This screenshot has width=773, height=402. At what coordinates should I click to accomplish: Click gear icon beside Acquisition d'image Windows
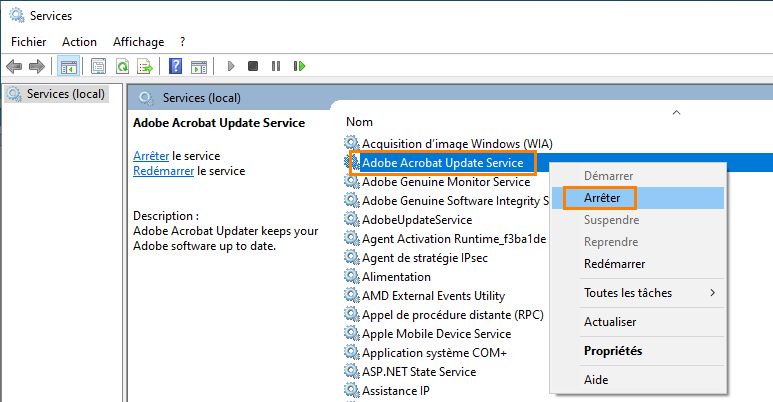click(x=351, y=144)
